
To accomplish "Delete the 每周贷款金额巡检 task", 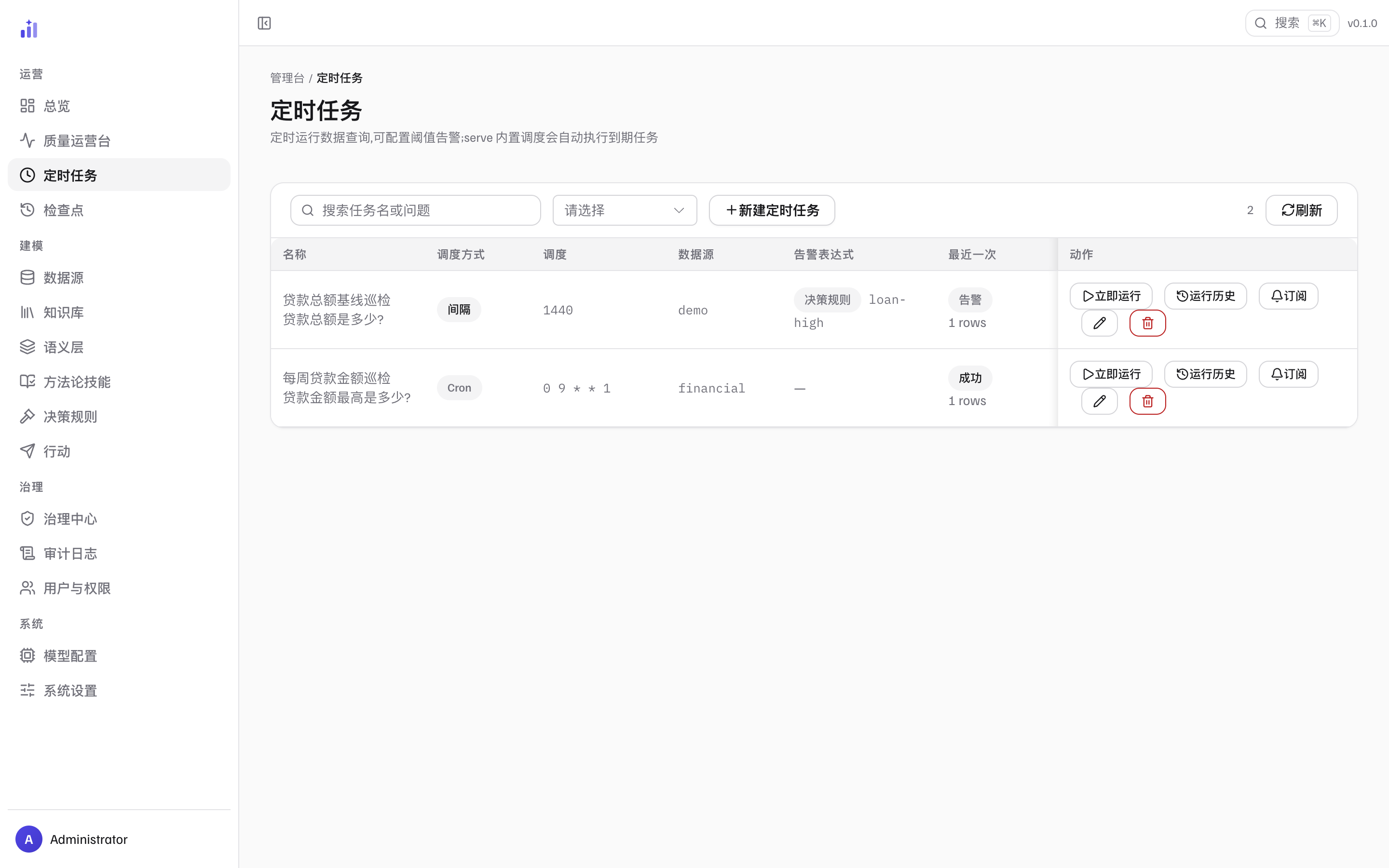I will (1147, 401).
